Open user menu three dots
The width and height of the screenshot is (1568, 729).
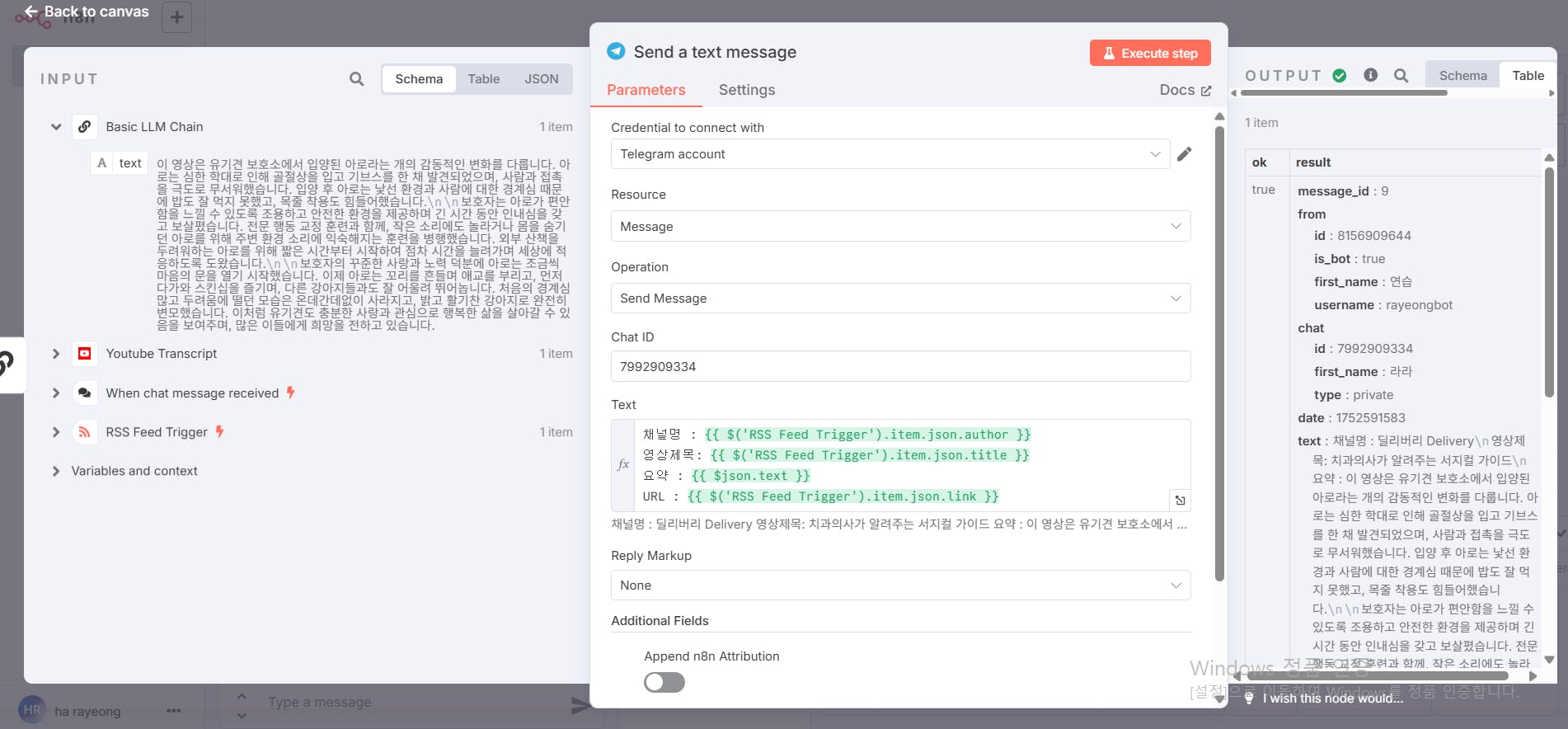(x=173, y=710)
